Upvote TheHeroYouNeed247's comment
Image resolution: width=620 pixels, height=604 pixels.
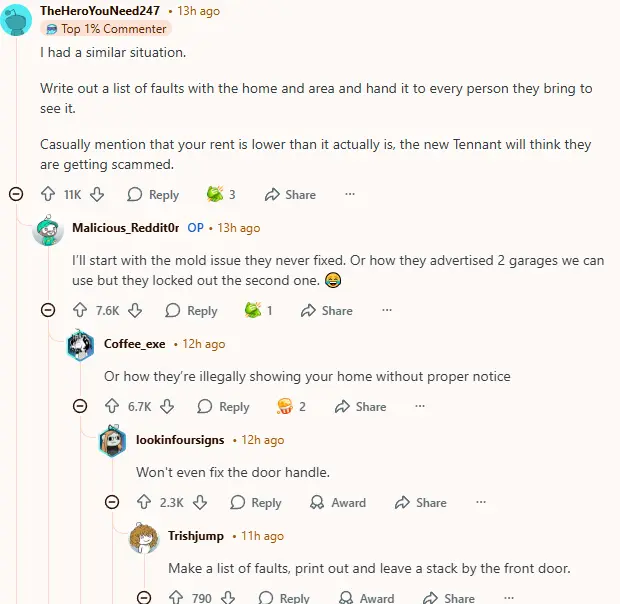pos(47,195)
